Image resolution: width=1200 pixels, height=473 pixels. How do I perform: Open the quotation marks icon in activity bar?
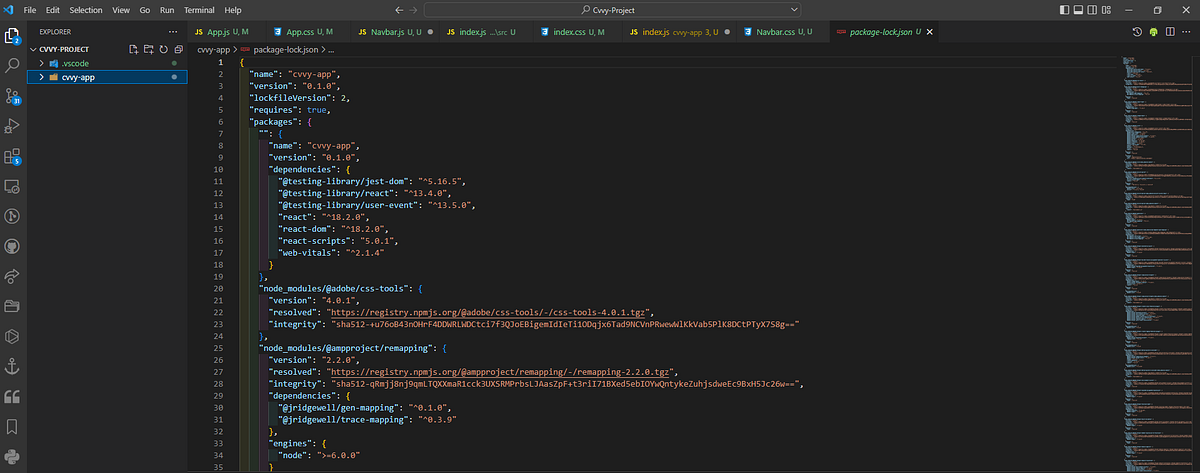(x=13, y=396)
